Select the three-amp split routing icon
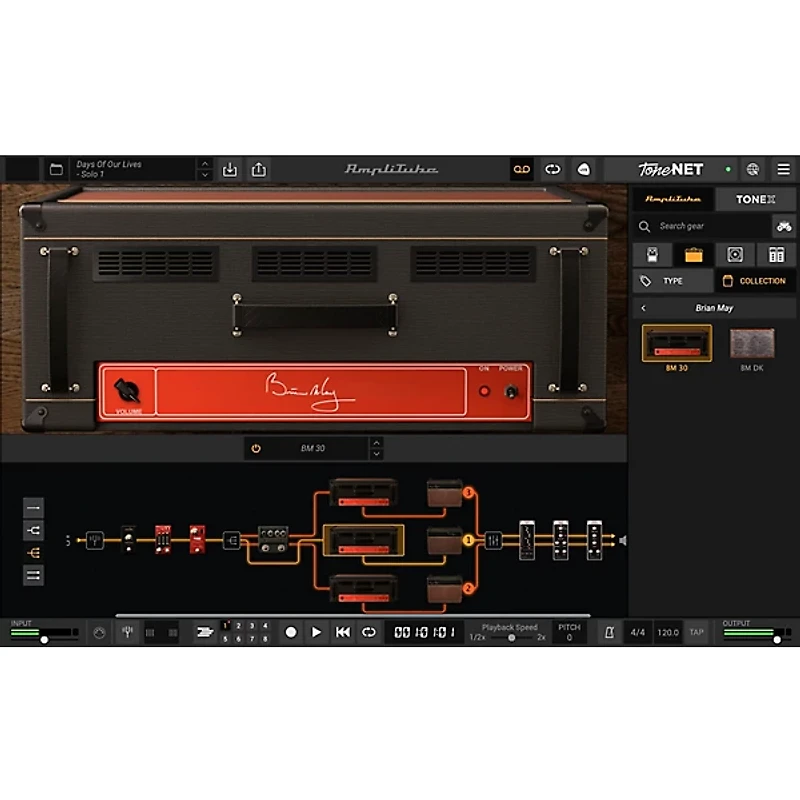 (33, 553)
